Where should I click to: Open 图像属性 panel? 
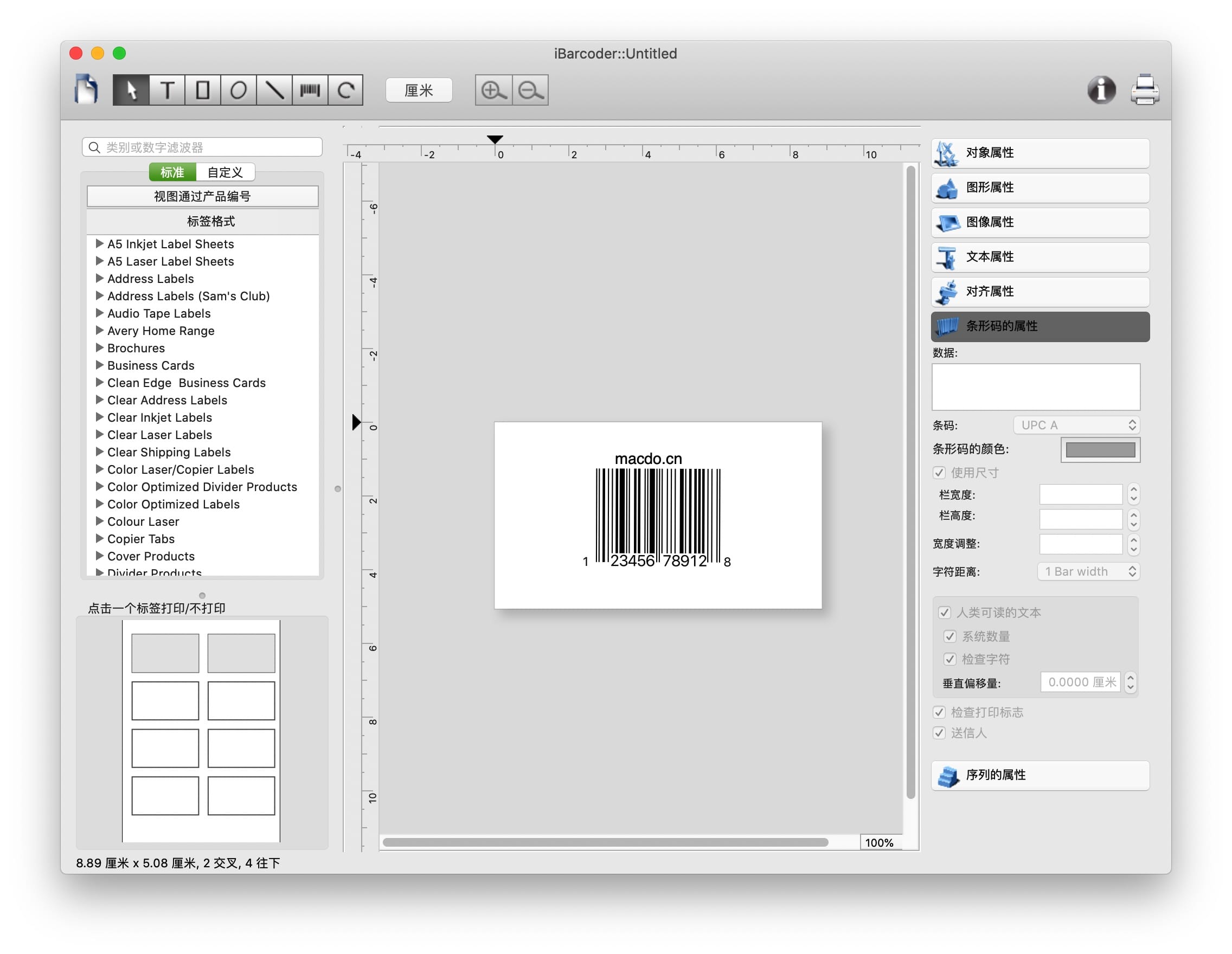tap(1040, 222)
